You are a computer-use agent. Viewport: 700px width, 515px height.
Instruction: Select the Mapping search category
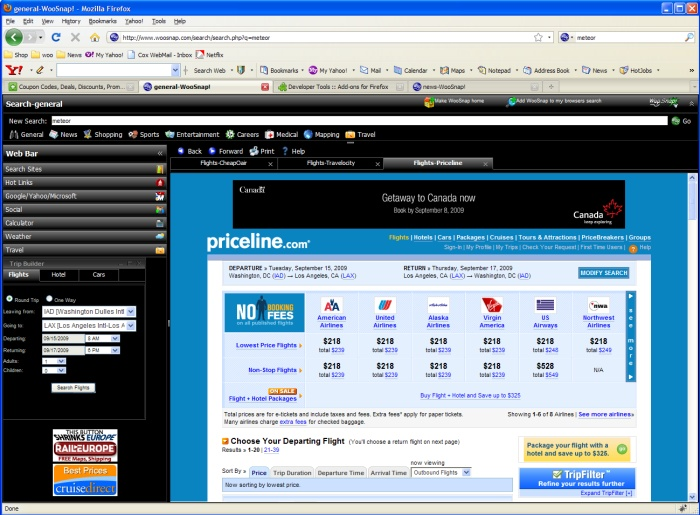pyautogui.click(x=321, y=134)
